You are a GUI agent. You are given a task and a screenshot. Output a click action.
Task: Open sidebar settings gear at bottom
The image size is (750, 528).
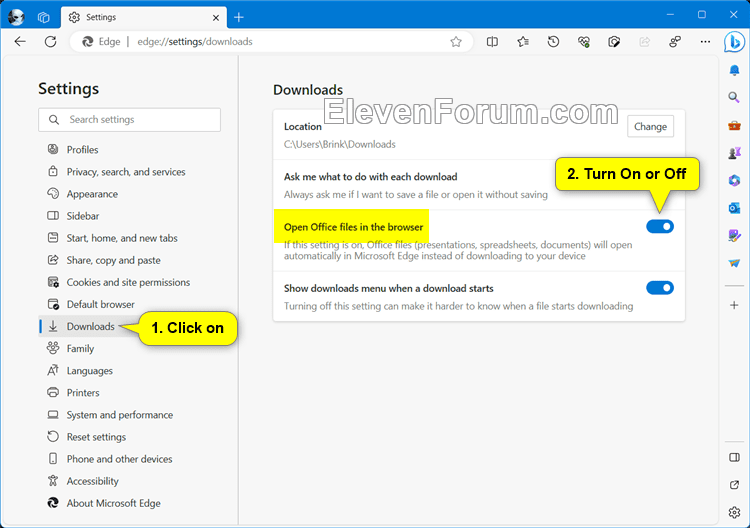734,512
